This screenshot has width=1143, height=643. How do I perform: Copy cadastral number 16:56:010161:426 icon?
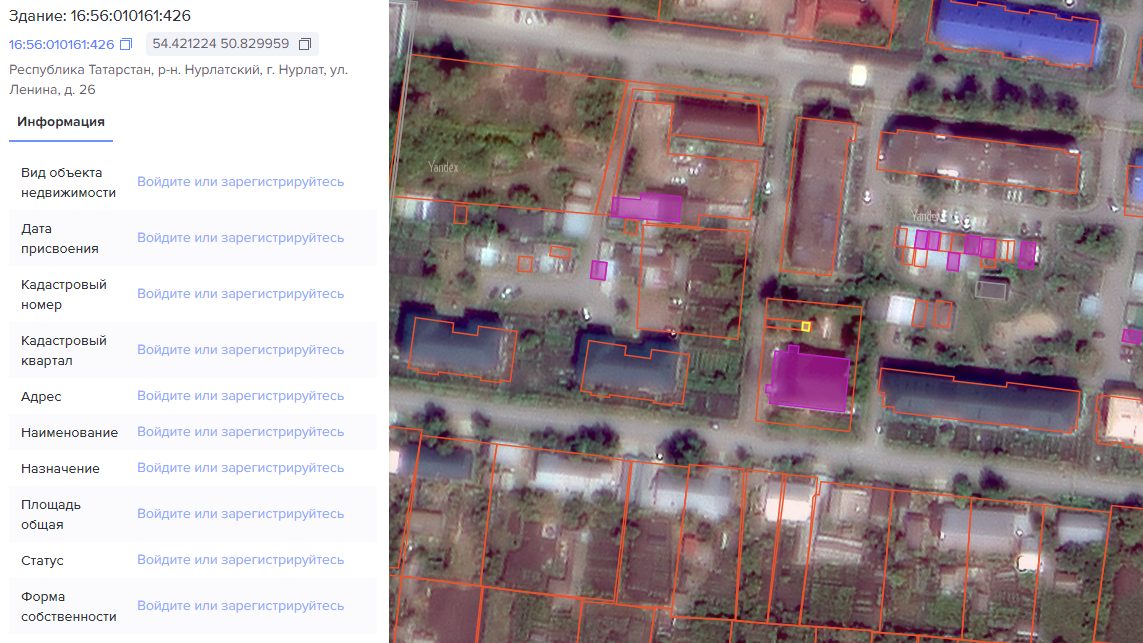(x=126, y=44)
